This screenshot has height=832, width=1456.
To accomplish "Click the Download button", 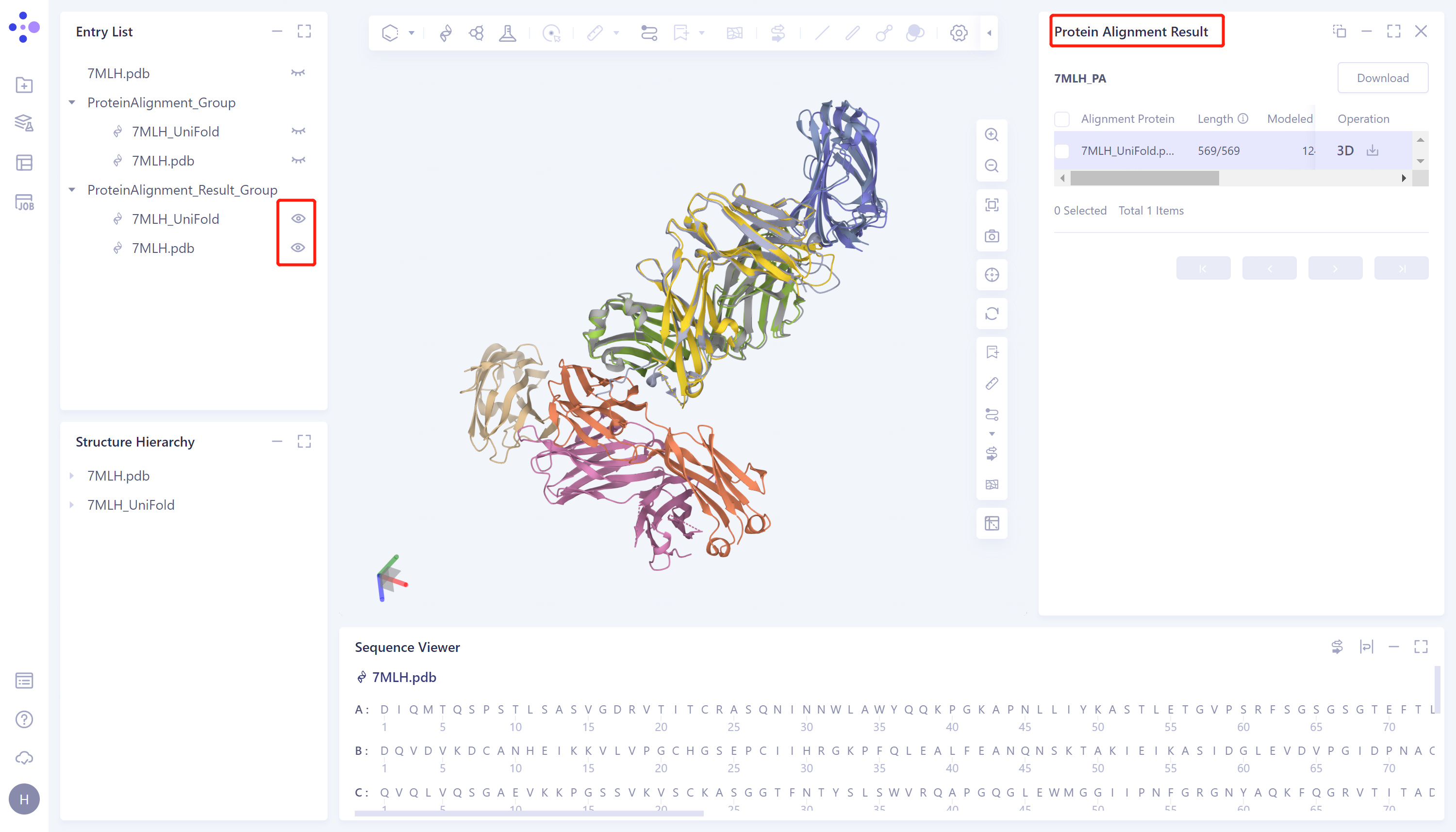I will pyautogui.click(x=1382, y=78).
